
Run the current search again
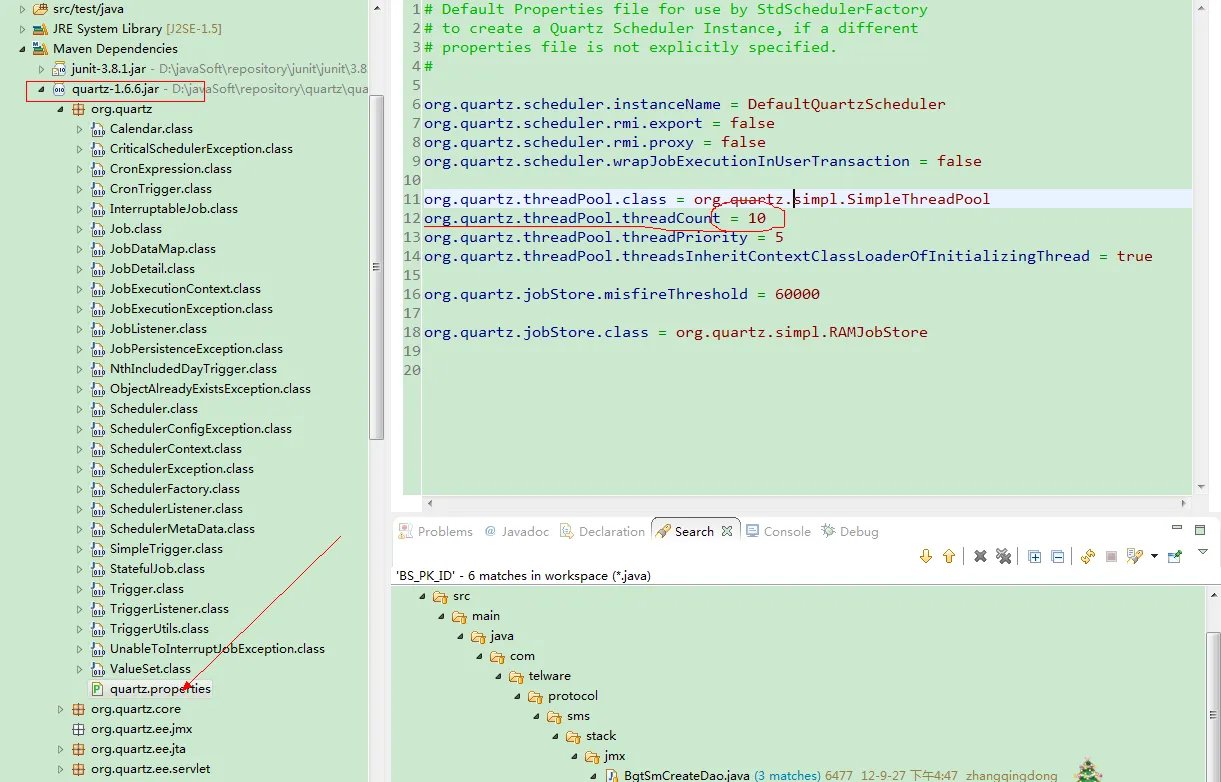click(x=1088, y=556)
